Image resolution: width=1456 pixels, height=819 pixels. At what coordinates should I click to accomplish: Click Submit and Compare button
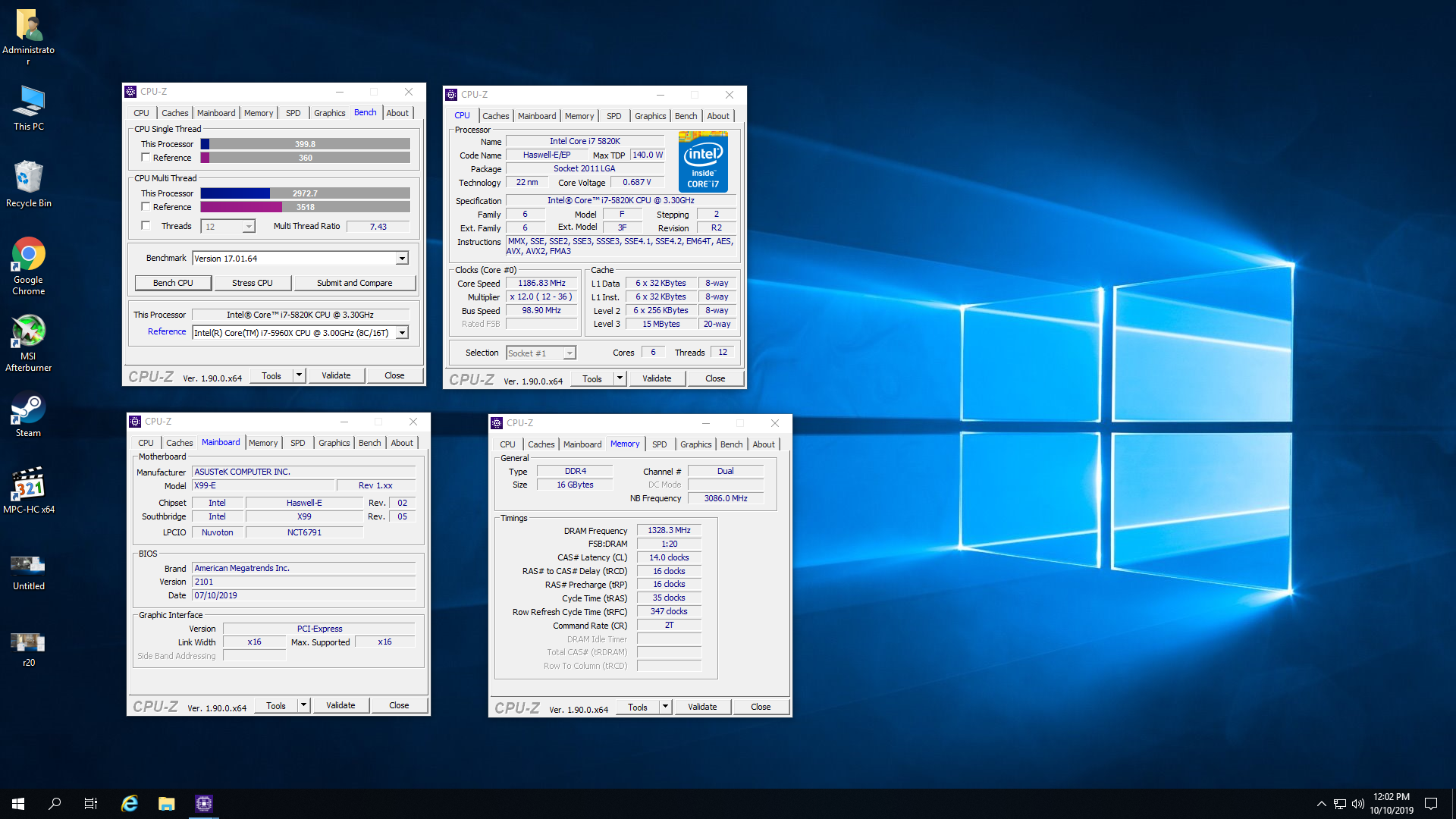354,283
